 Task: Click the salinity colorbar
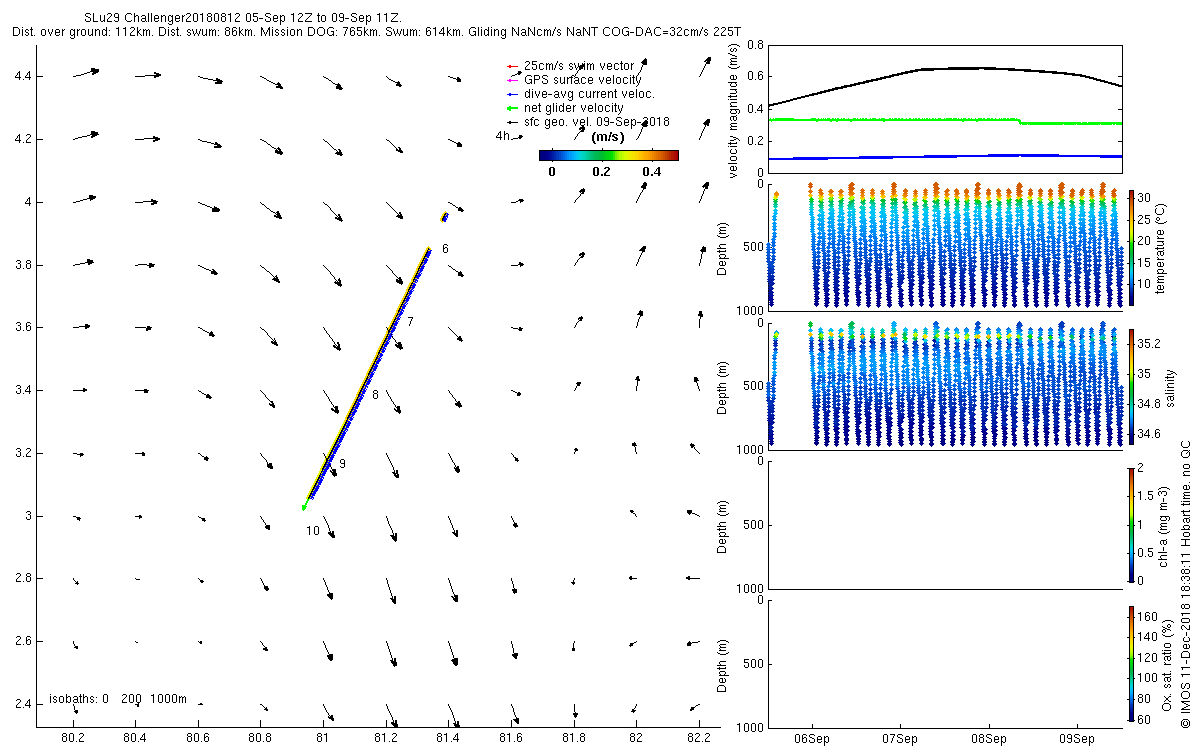(x=1131, y=386)
